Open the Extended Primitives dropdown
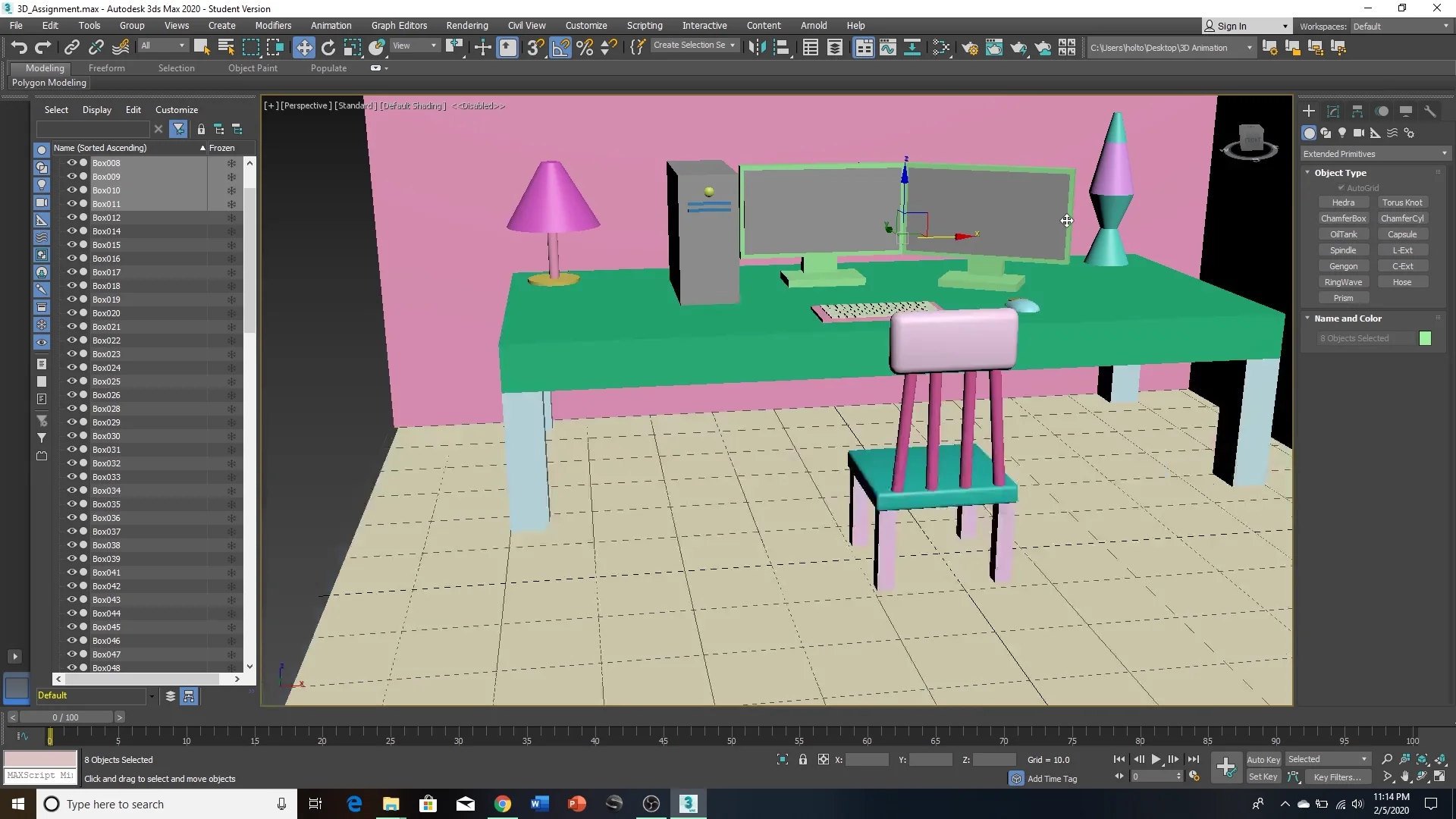 click(1374, 154)
